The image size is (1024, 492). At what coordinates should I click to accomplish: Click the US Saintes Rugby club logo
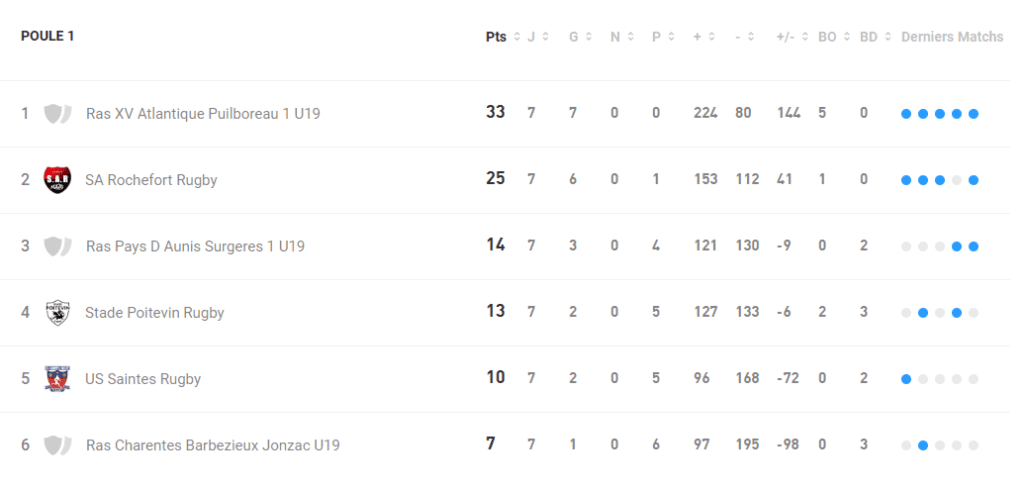(x=58, y=379)
